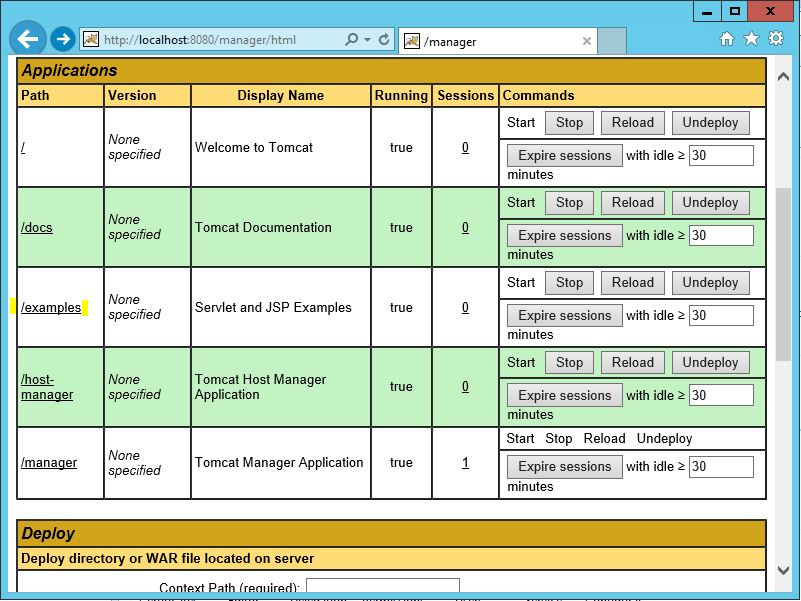
Task: Close the /manager tab
Action: click(x=587, y=41)
